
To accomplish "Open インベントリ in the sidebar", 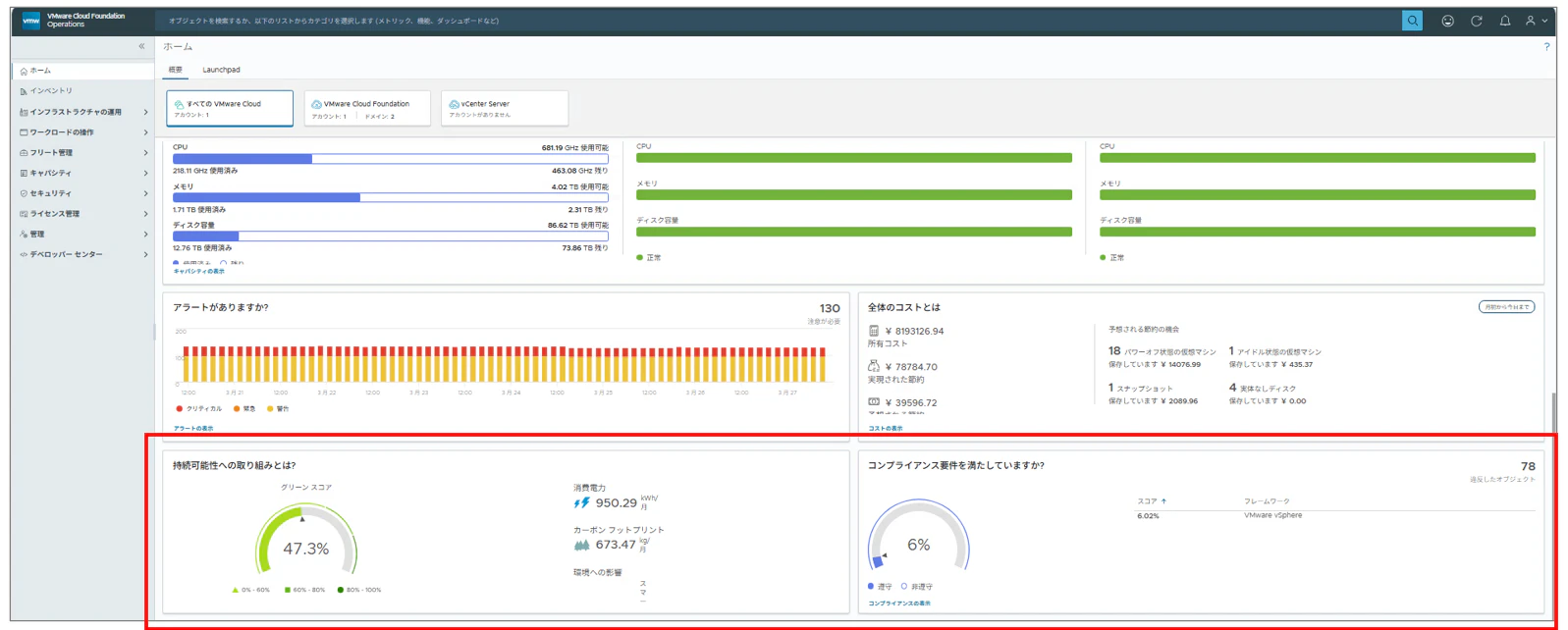I will pyautogui.click(x=82, y=91).
